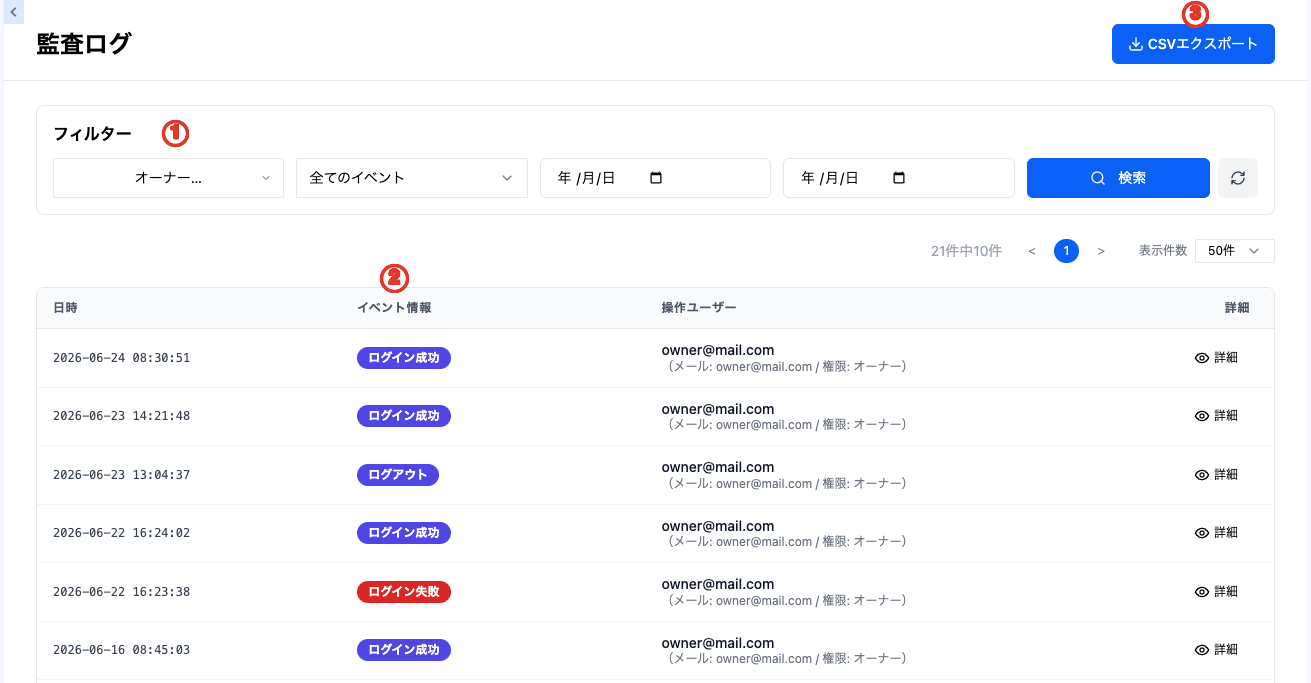Click the timestamp 2026-06-23 14:21:48

(x=121, y=416)
